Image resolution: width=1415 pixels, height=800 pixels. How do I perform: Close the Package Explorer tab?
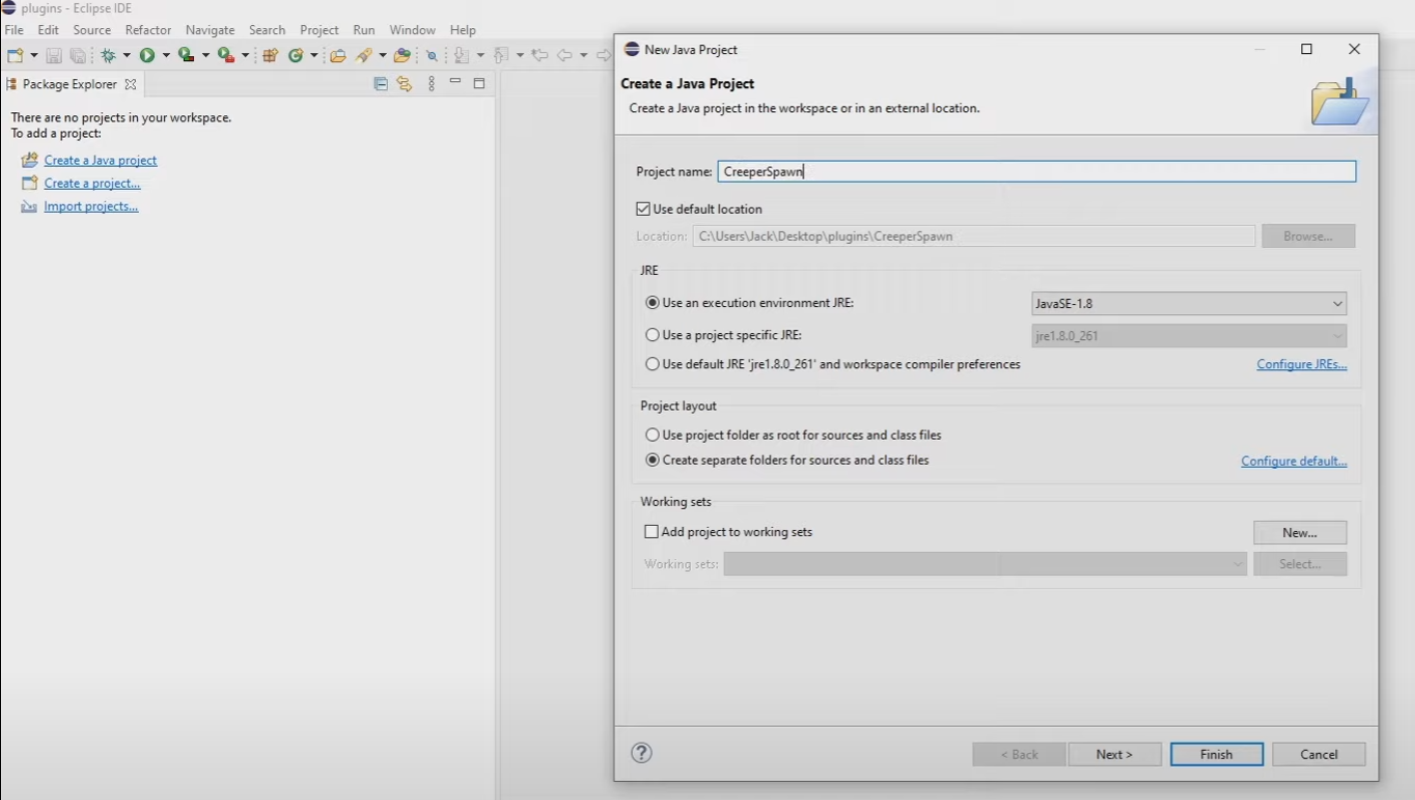pos(130,85)
